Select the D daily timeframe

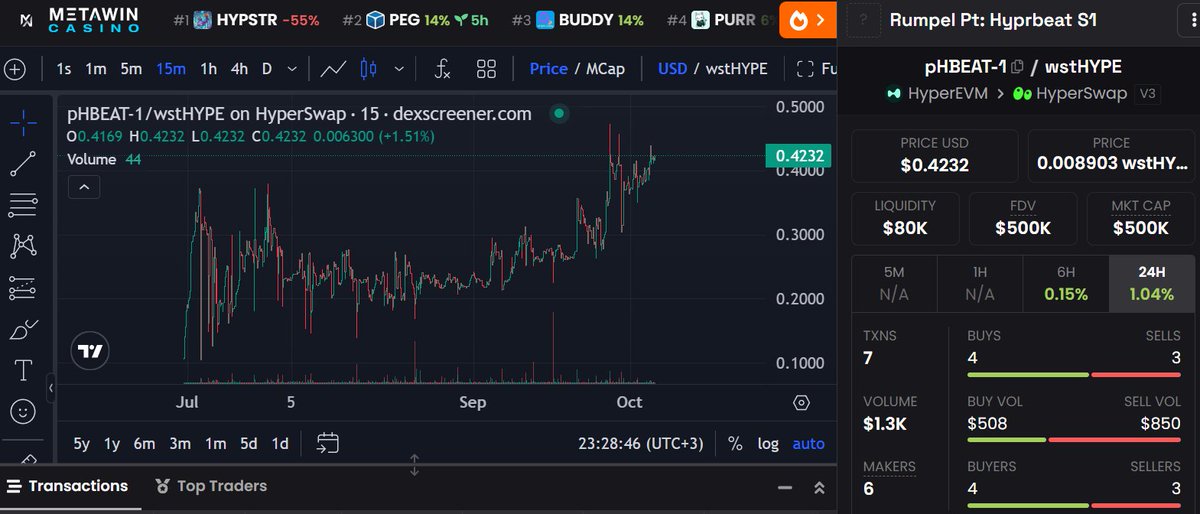click(x=267, y=69)
